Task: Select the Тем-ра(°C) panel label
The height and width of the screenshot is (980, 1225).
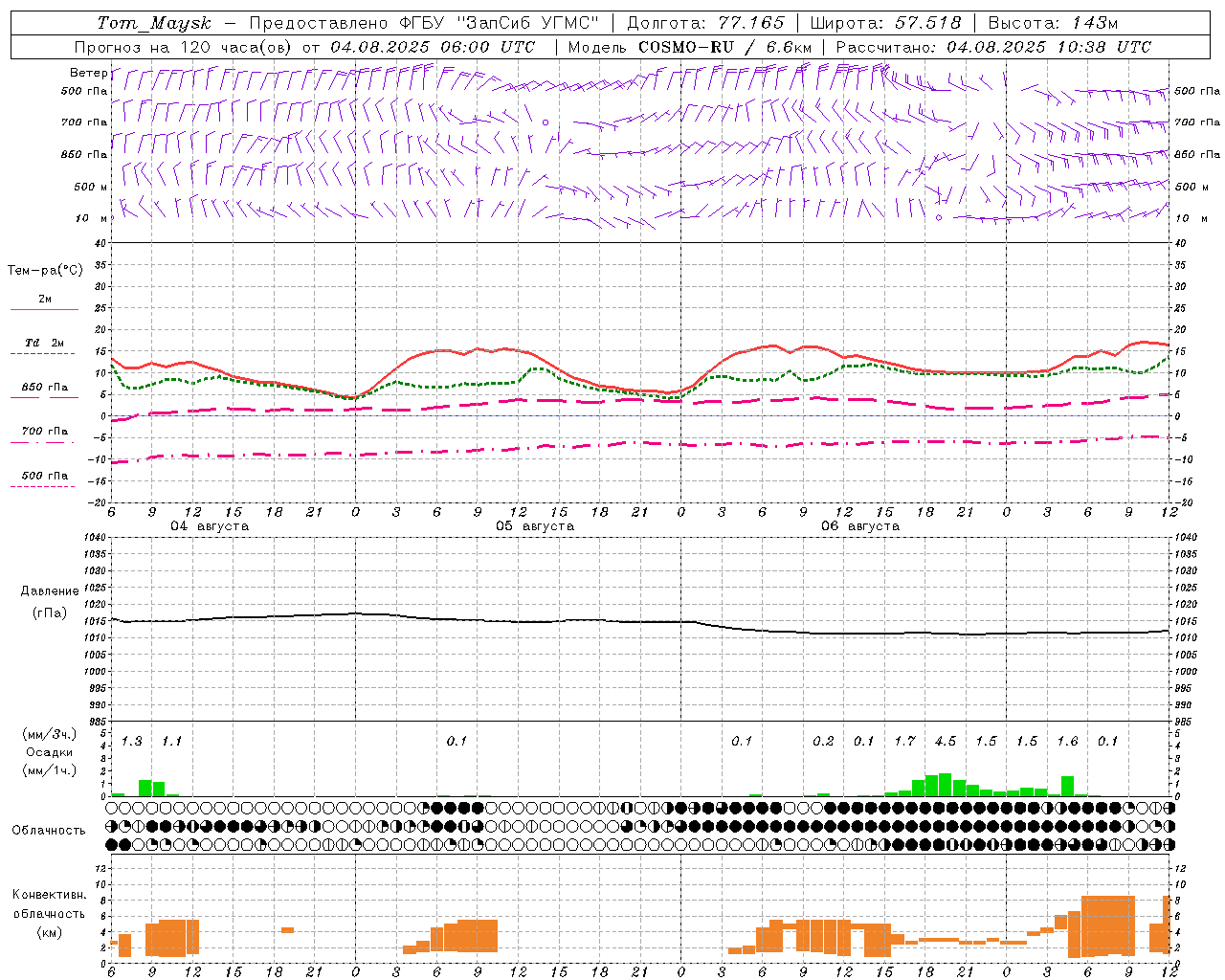Action: coord(45,271)
